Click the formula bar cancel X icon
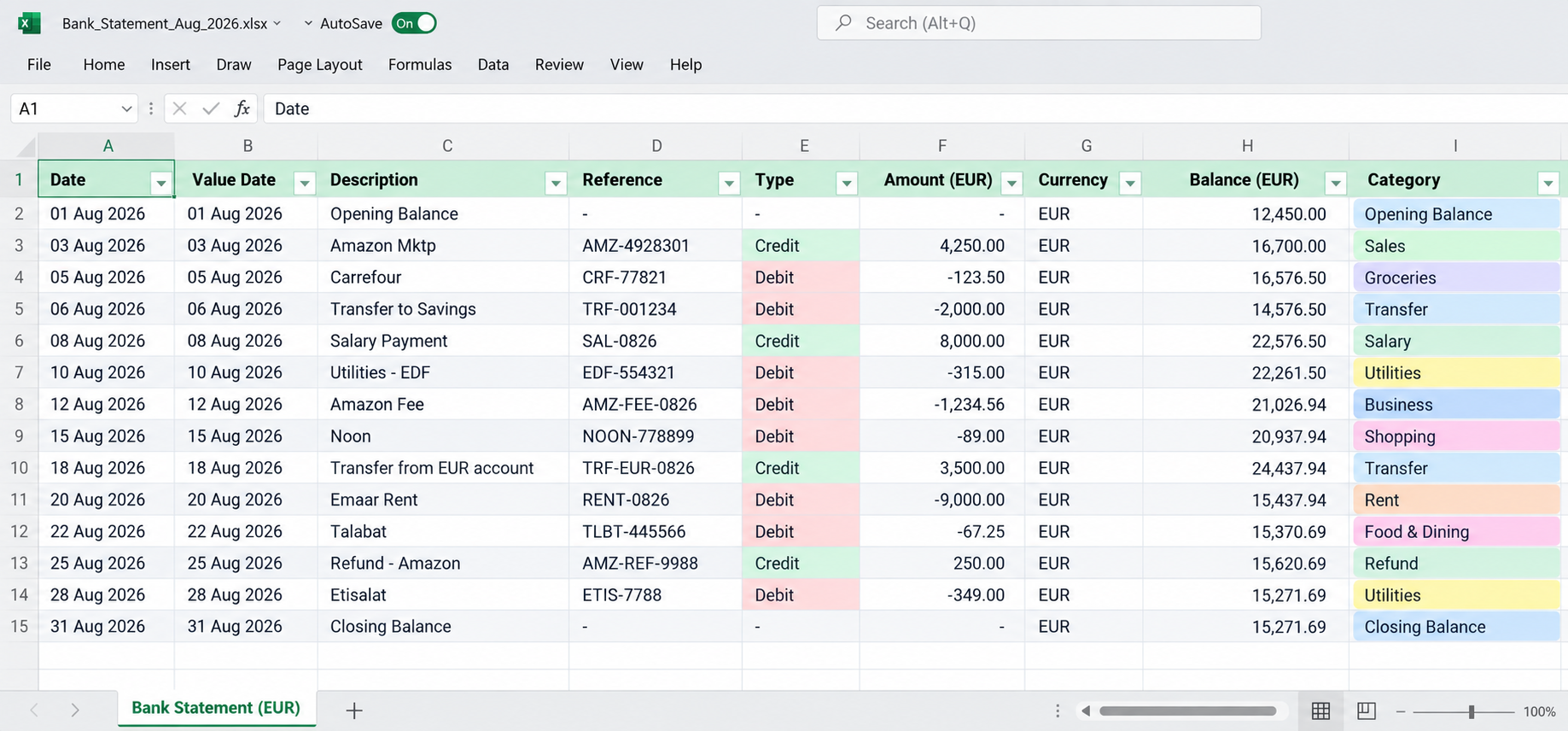This screenshot has height=731, width=1568. [179, 108]
